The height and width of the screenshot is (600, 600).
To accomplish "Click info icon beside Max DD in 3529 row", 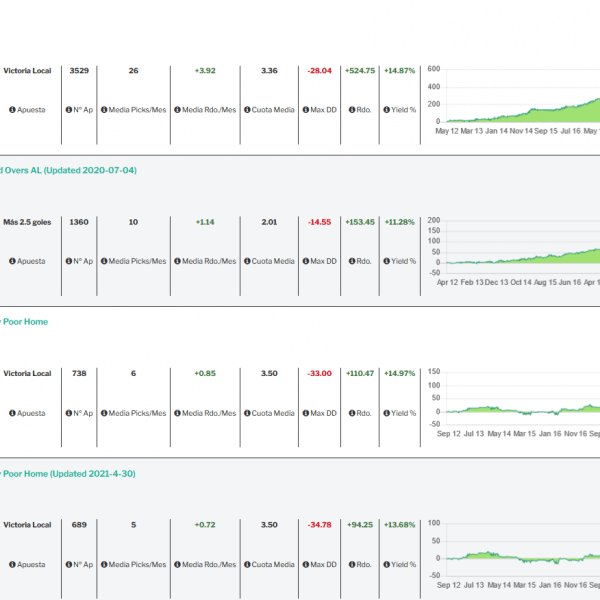I will point(306,110).
